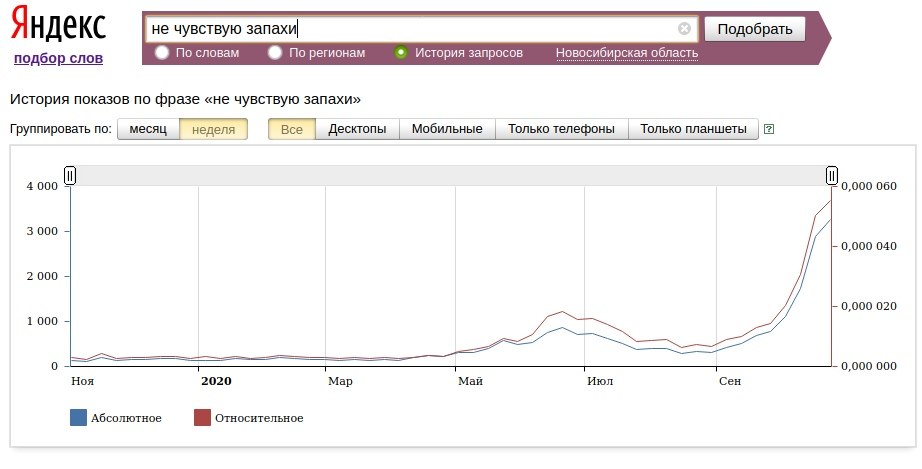This screenshot has height=469, width=922.
Task: Click the 'Мар' axis label
Action: [340, 381]
